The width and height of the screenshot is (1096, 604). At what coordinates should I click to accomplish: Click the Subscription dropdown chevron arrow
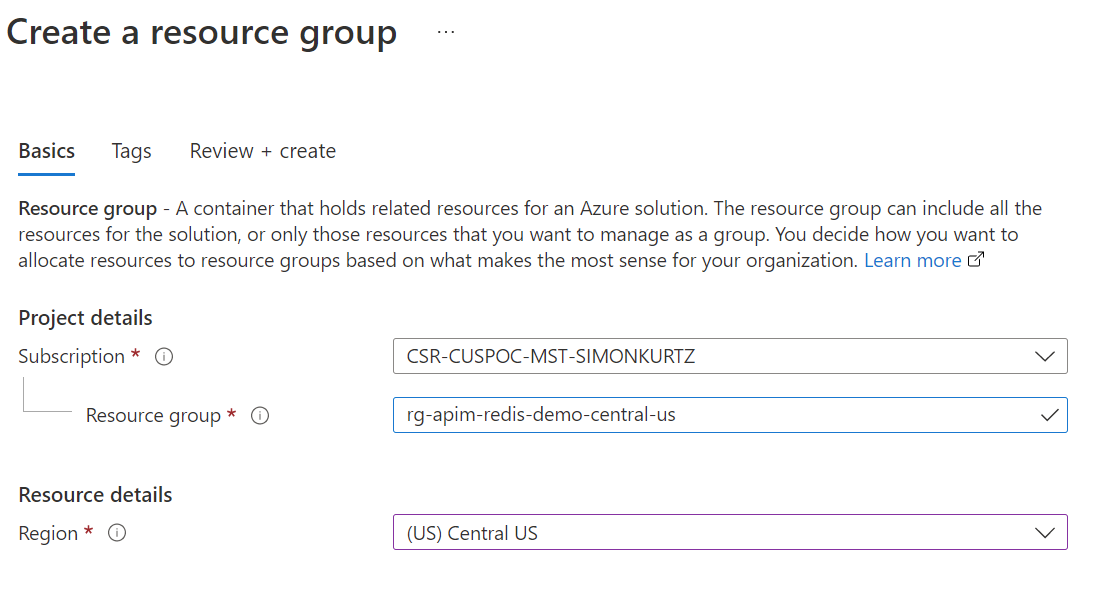click(x=1045, y=357)
